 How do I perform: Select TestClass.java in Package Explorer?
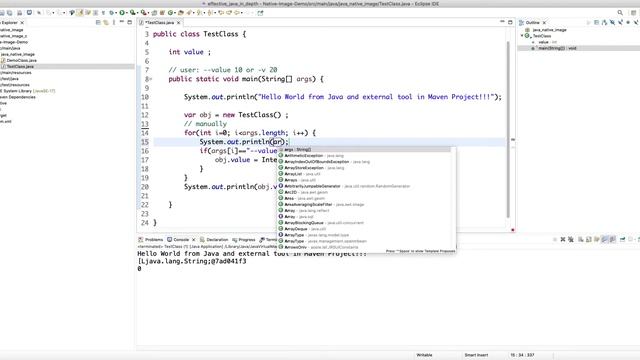pyautogui.click(x=17, y=66)
